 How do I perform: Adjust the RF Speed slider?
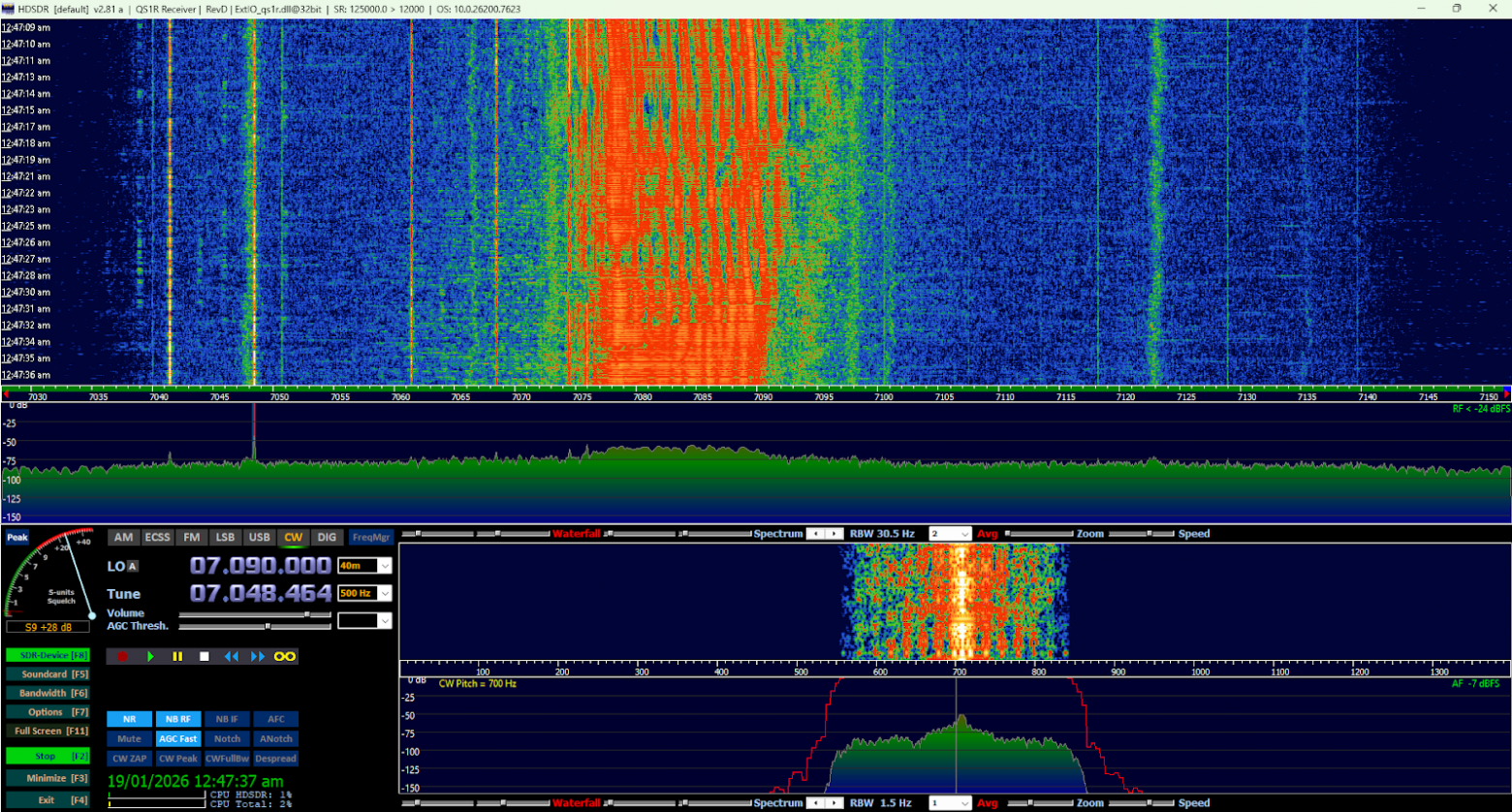pos(1143,534)
